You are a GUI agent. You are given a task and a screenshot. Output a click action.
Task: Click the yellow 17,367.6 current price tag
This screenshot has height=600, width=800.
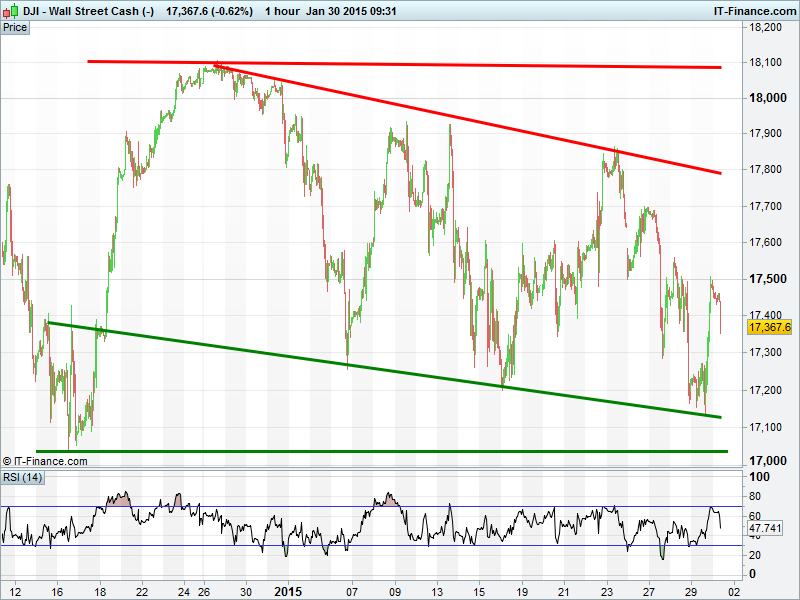tap(769, 327)
